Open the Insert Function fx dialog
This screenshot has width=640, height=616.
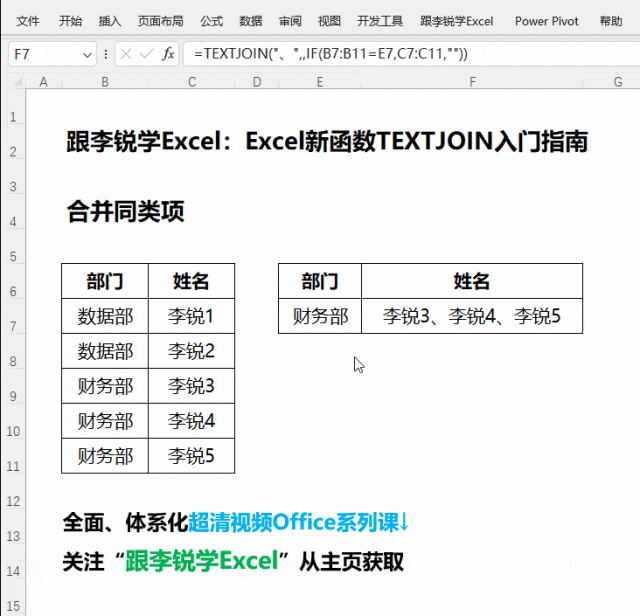(168, 54)
